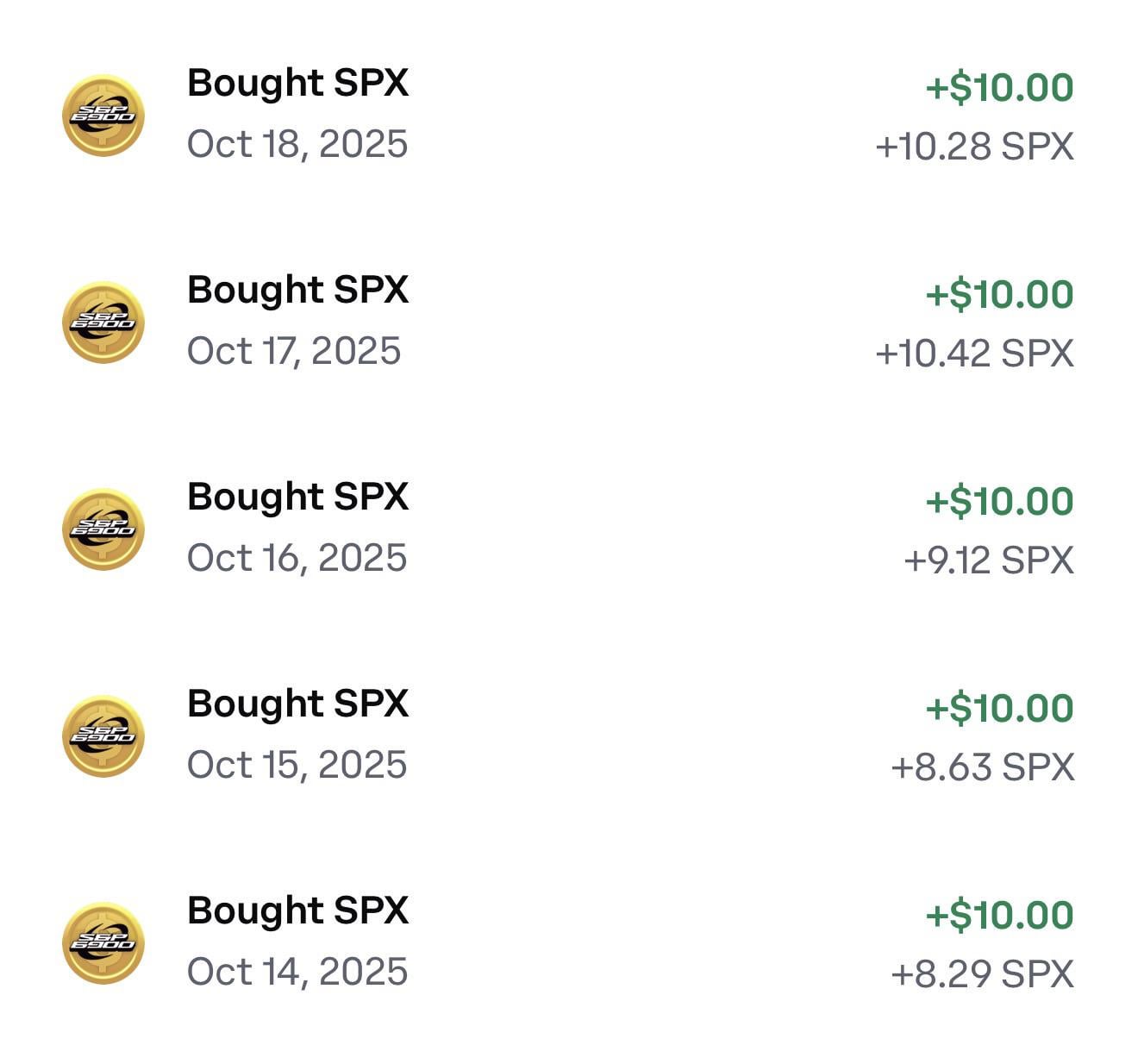The image size is (1138, 1064).
Task: Select the +8.63 SPX amount
Action: (982, 767)
